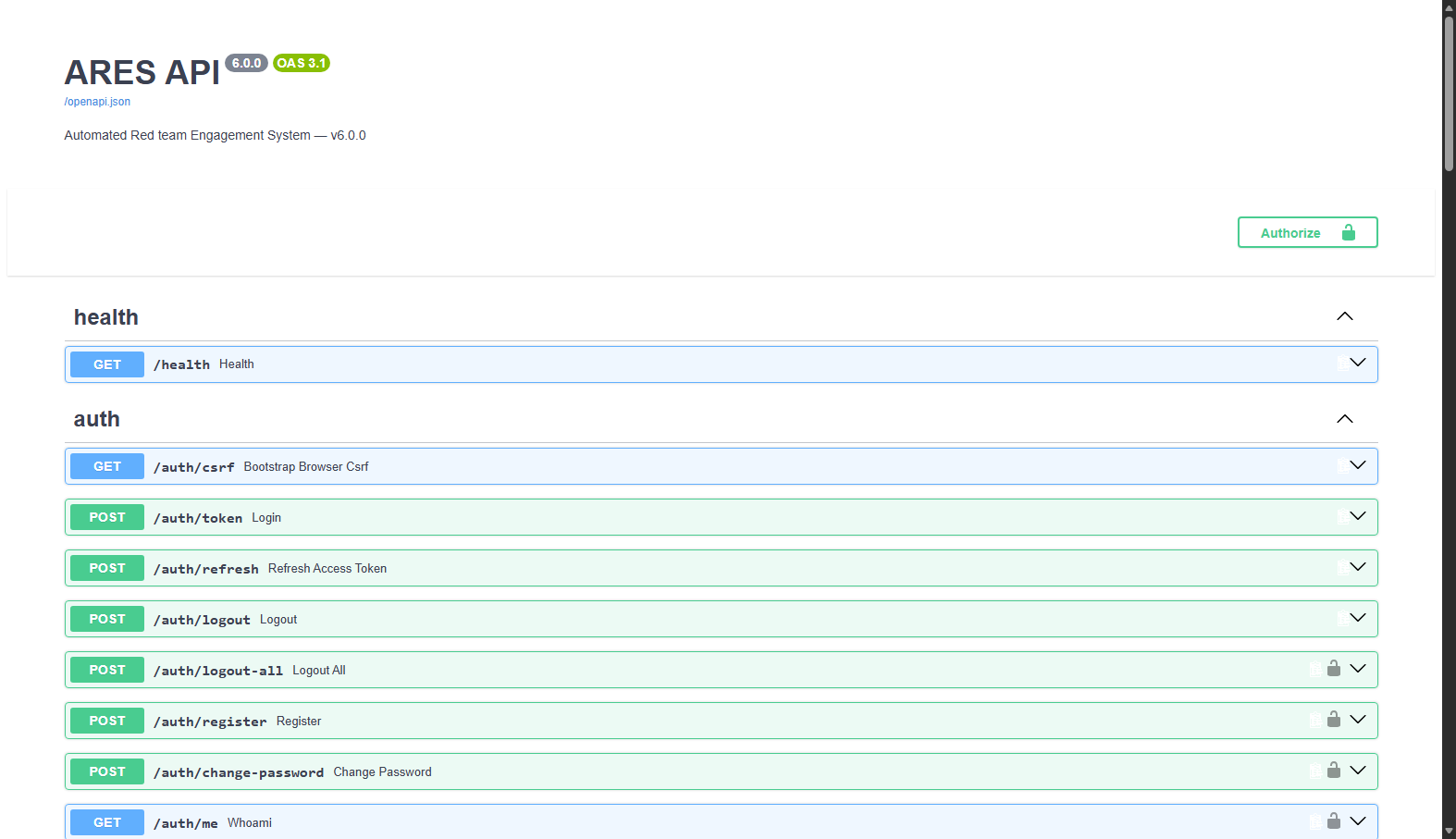Screen dimensions: 1456x839
Task: Expand the /auth/csrf operation chevron
Action: [x=1357, y=465]
